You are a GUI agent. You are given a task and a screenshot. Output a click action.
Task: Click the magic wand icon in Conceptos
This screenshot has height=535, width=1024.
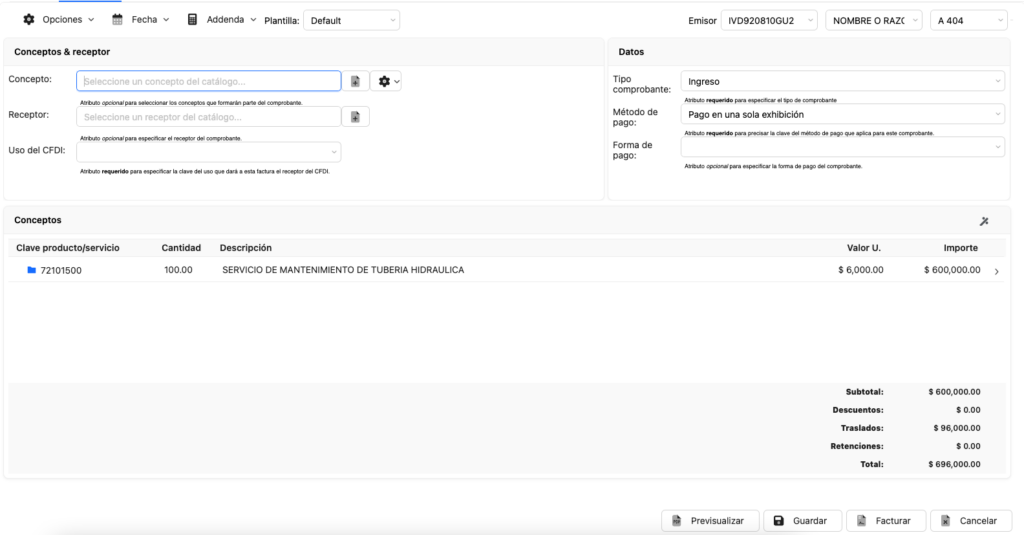984,221
